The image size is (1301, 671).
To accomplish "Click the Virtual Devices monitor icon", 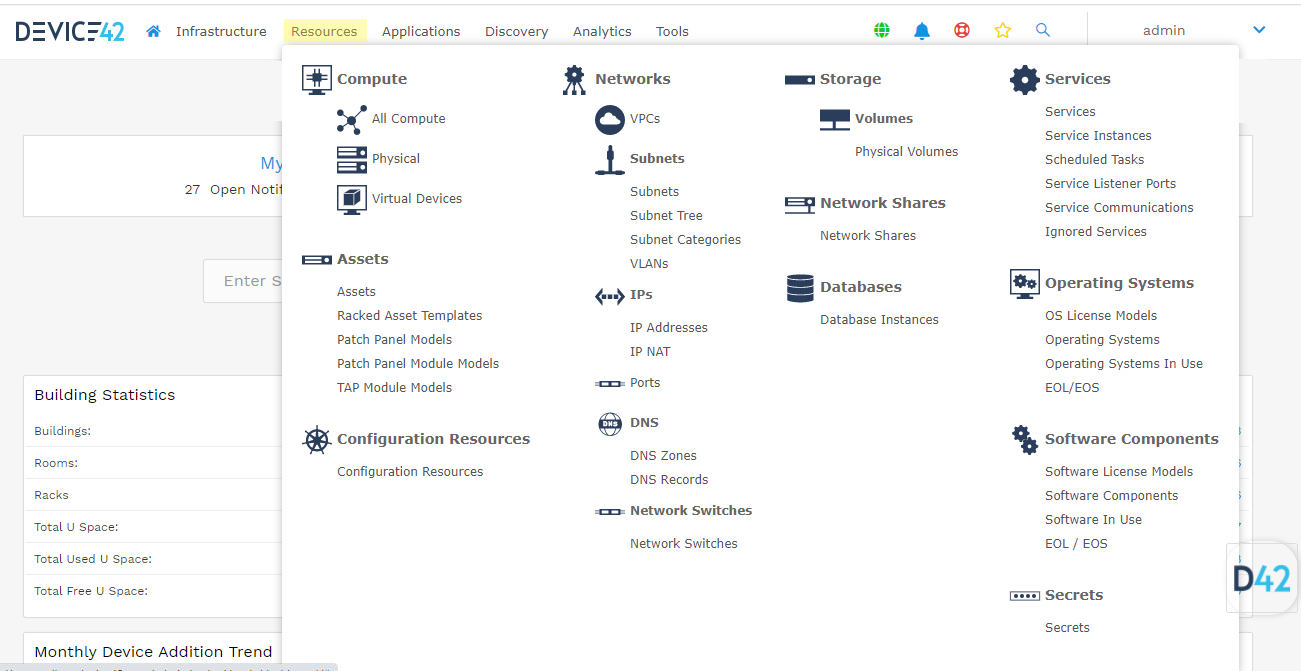I will 352,199.
